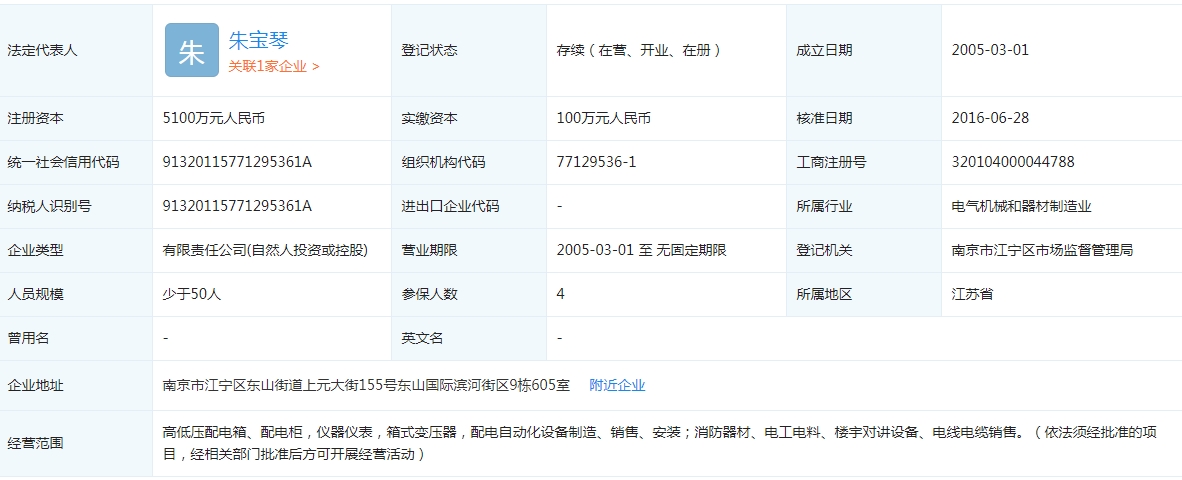The height and width of the screenshot is (480, 1182).
Task: Click the registration status 存续 value
Action: (x=639, y=50)
